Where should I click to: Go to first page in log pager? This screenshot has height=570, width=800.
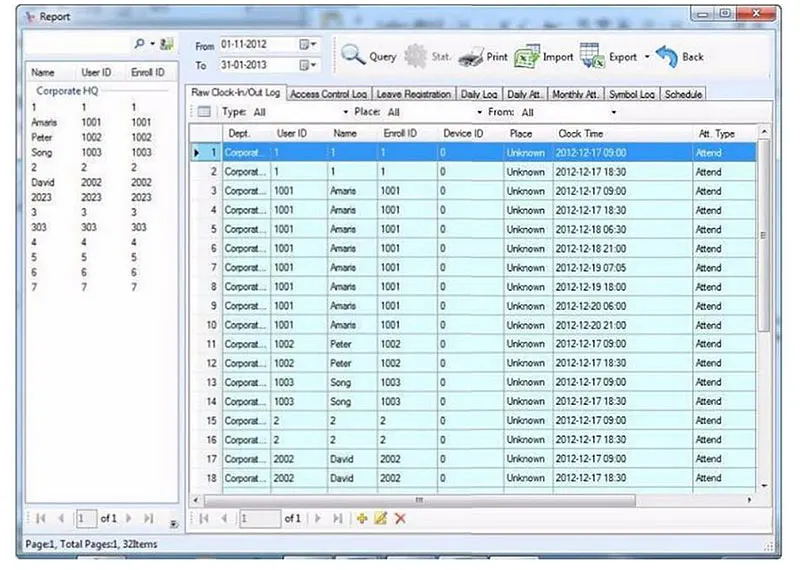click(204, 518)
